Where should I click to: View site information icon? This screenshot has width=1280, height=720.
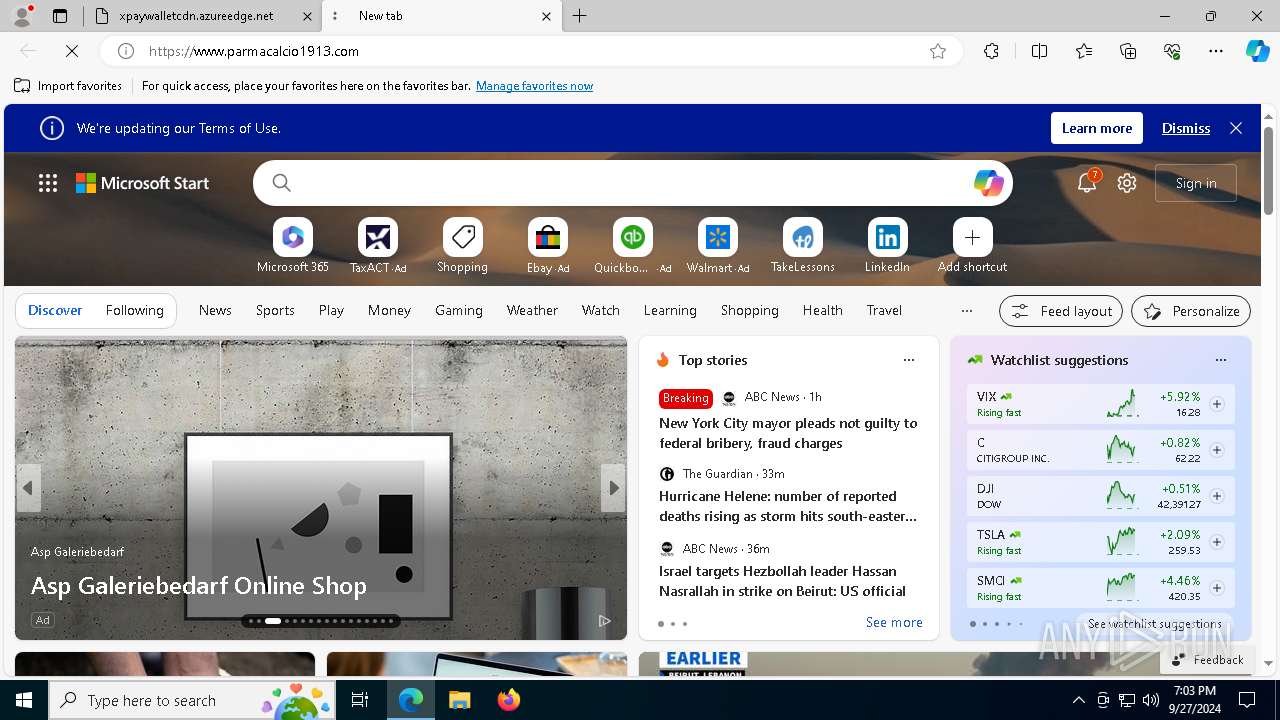[x=126, y=51]
